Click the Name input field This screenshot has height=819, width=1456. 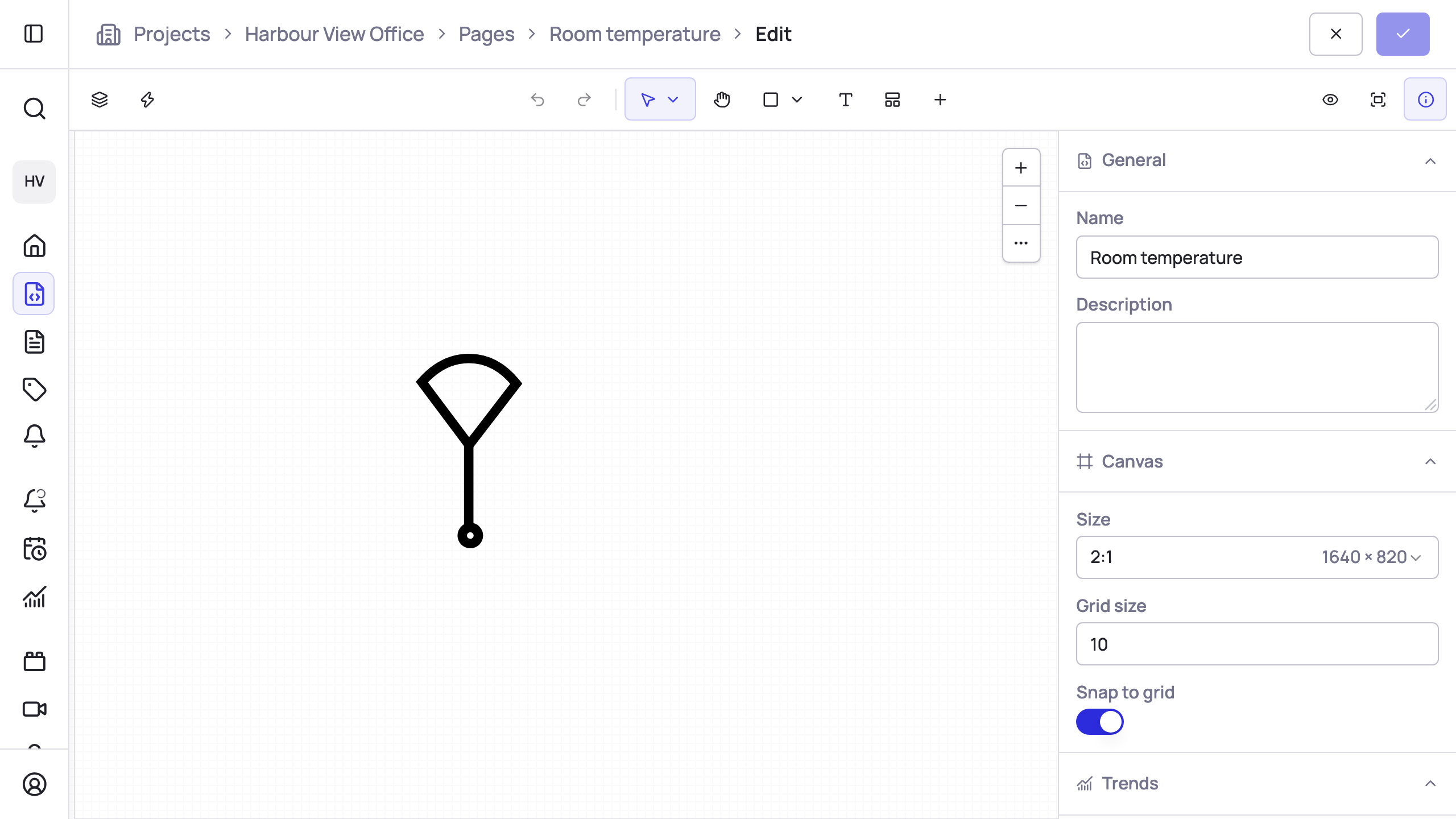(x=1257, y=257)
